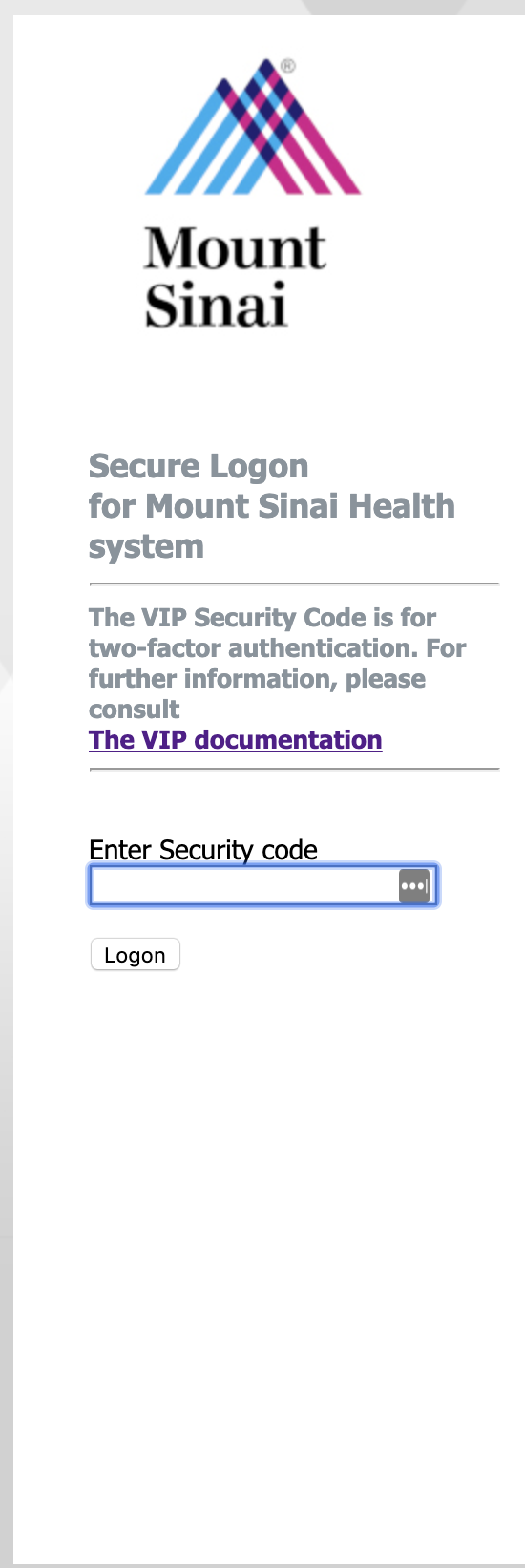Click the "Mount" wordmark text
The width and height of the screenshot is (525, 1568).
(236, 247)
